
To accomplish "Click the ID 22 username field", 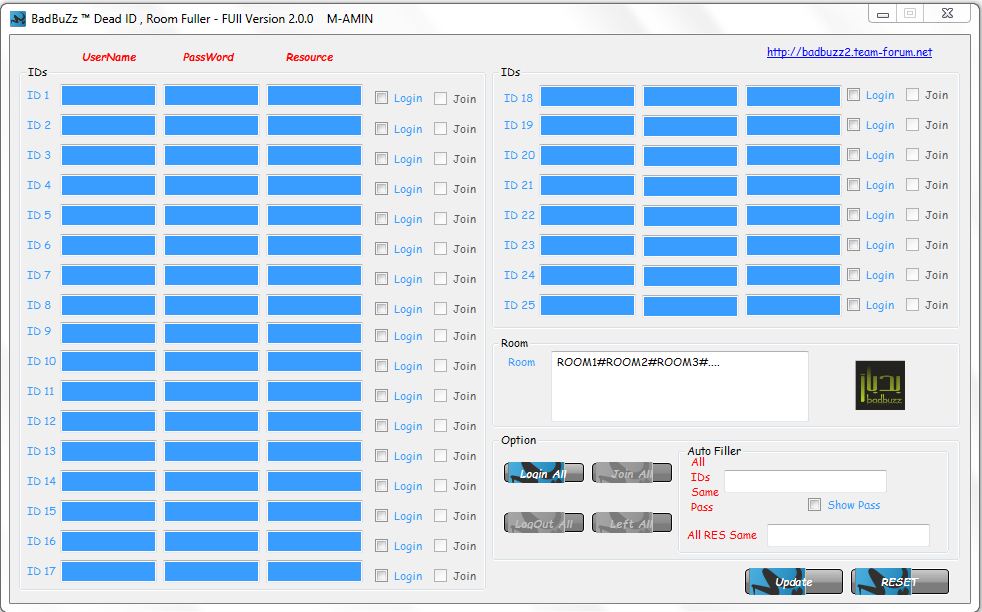I will tap(587, 215).
